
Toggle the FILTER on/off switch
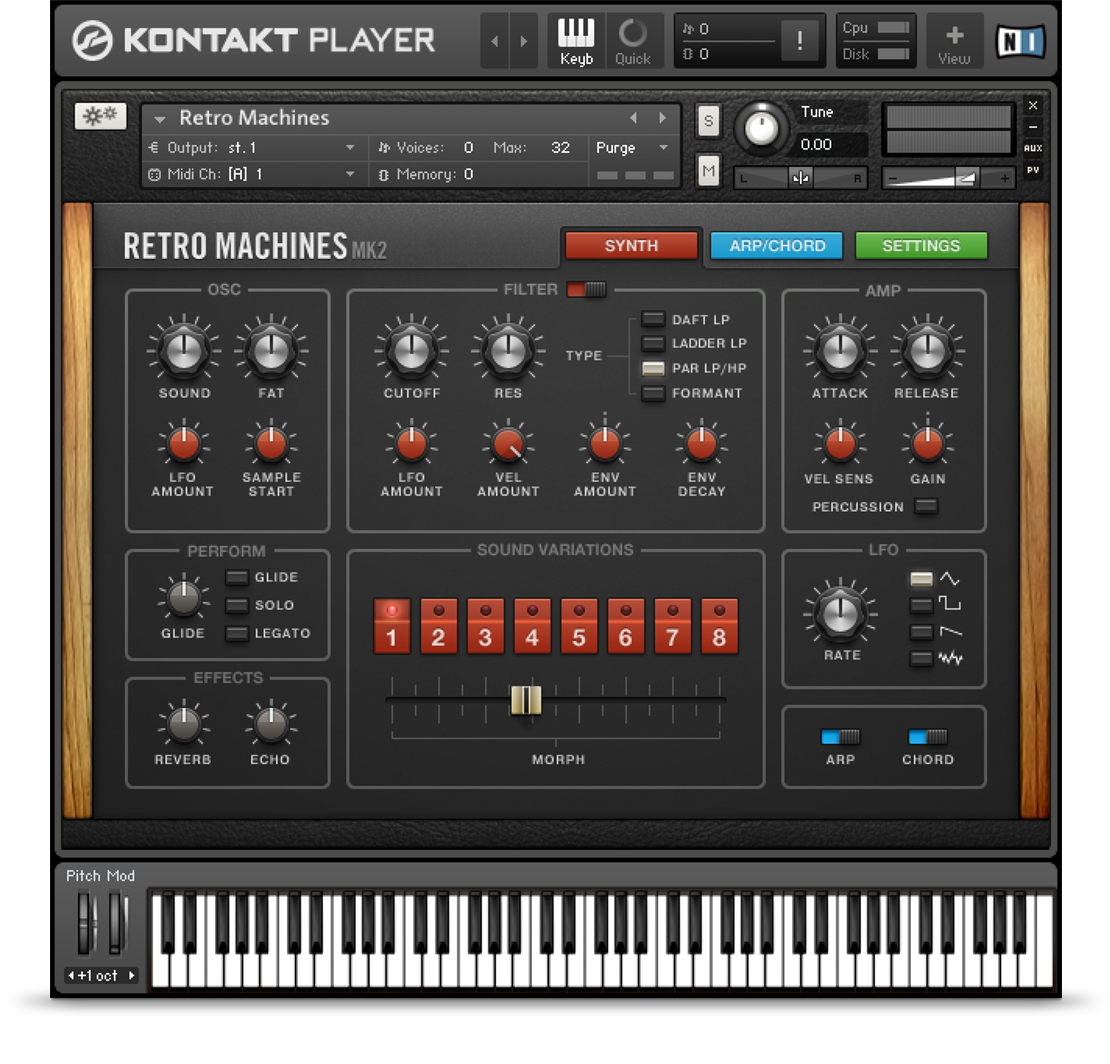point(586,289)
